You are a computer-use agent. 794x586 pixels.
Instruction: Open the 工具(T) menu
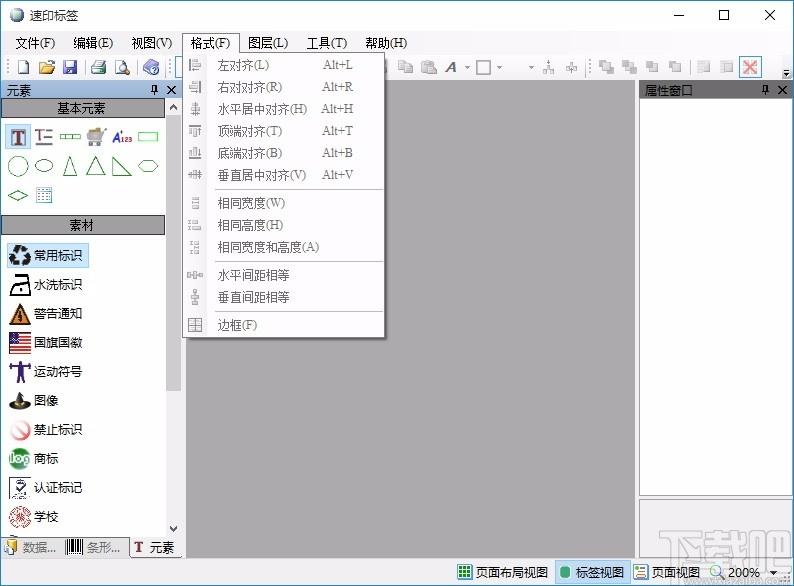[x=327, y=44]
